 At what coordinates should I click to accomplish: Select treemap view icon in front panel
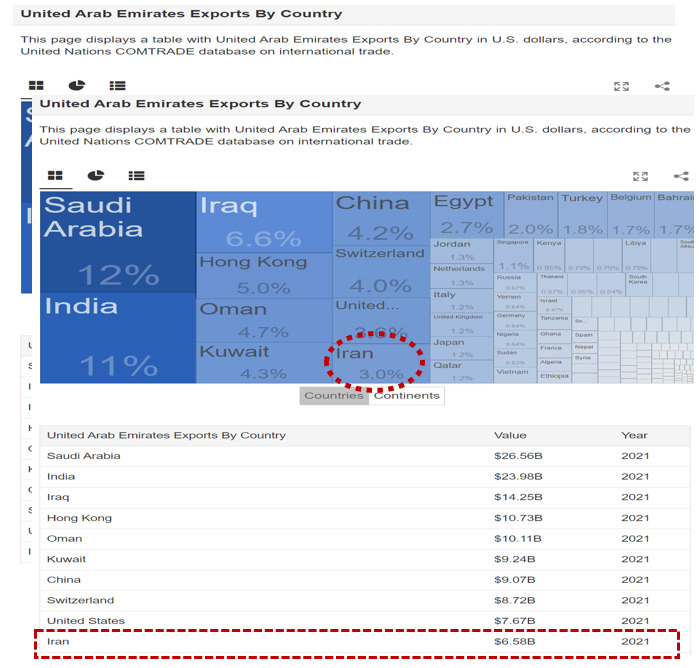[x=55, y=175]
